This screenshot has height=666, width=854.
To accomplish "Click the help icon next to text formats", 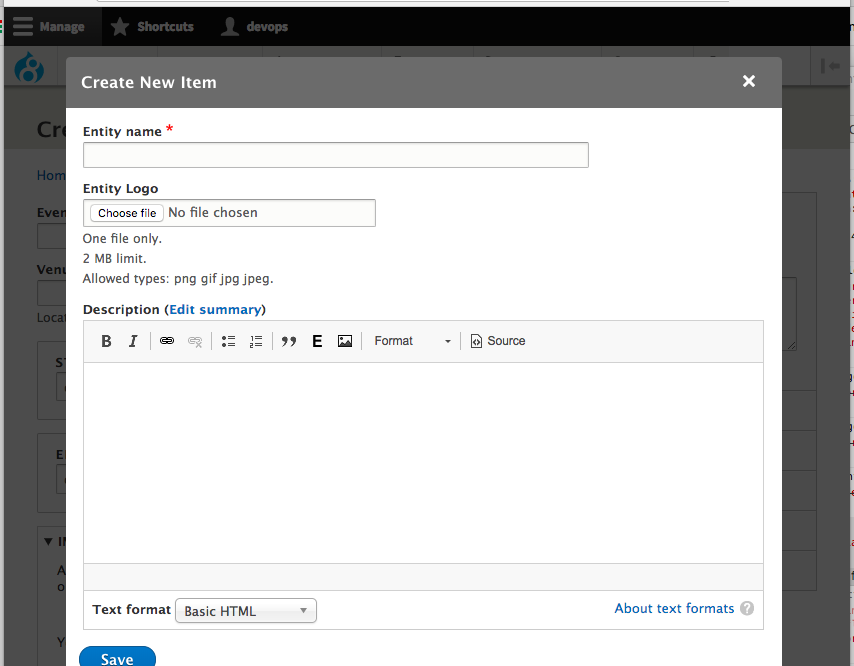I will click(x=747, y=608).
